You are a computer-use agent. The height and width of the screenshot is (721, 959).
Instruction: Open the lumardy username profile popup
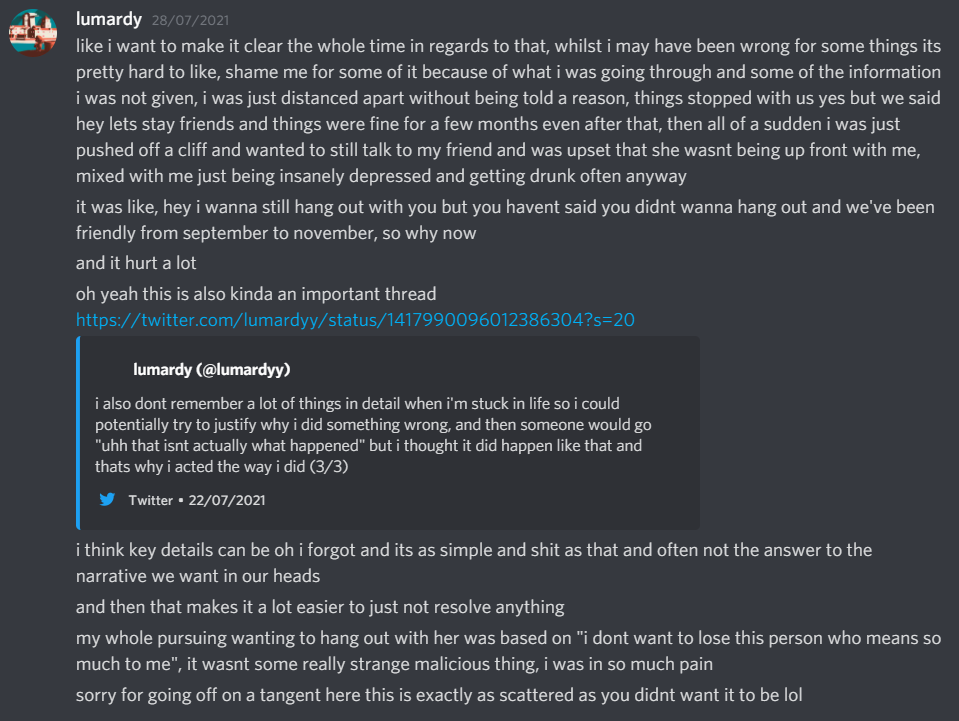click(109, 18)
